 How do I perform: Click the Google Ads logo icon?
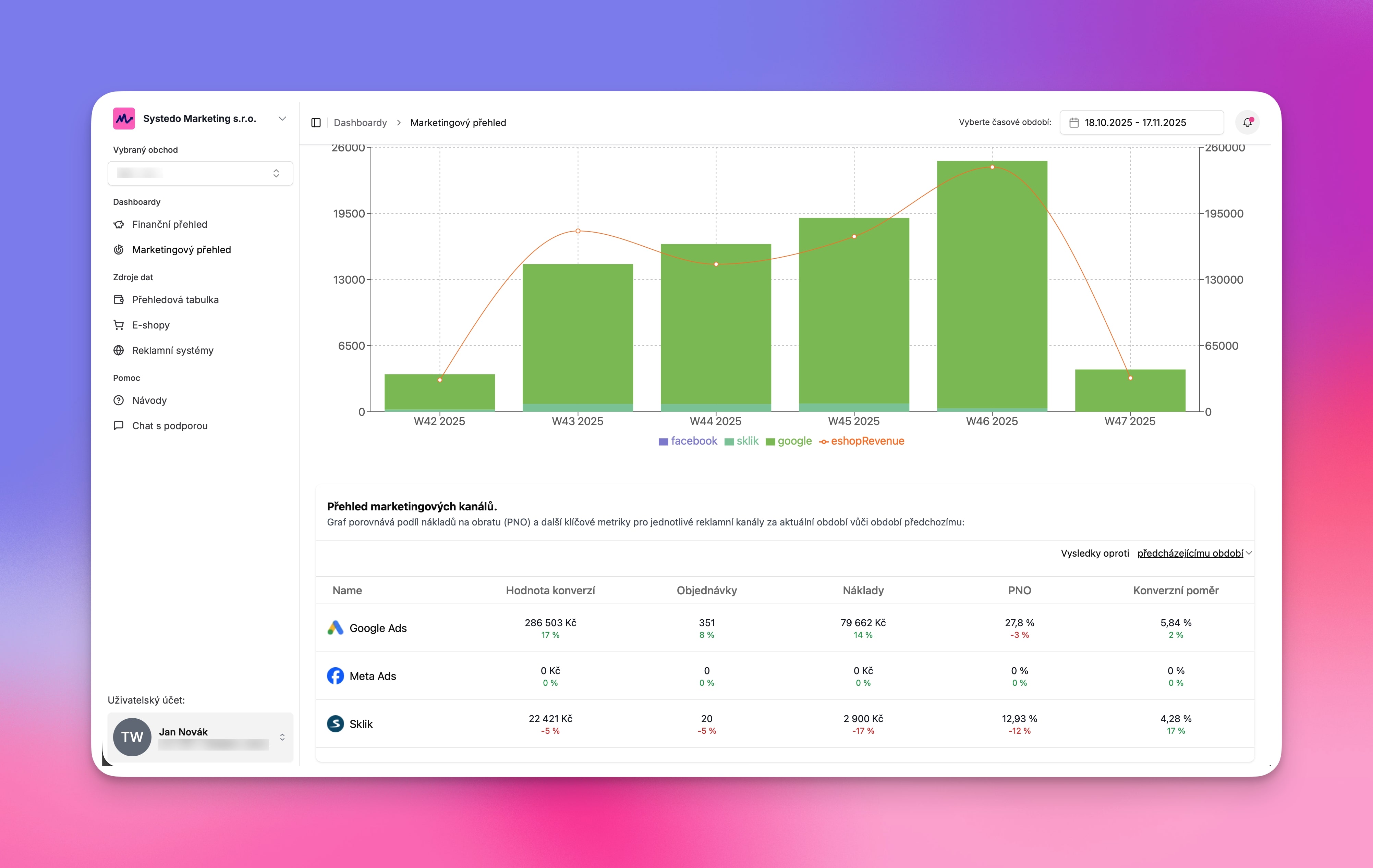(335, 628)
